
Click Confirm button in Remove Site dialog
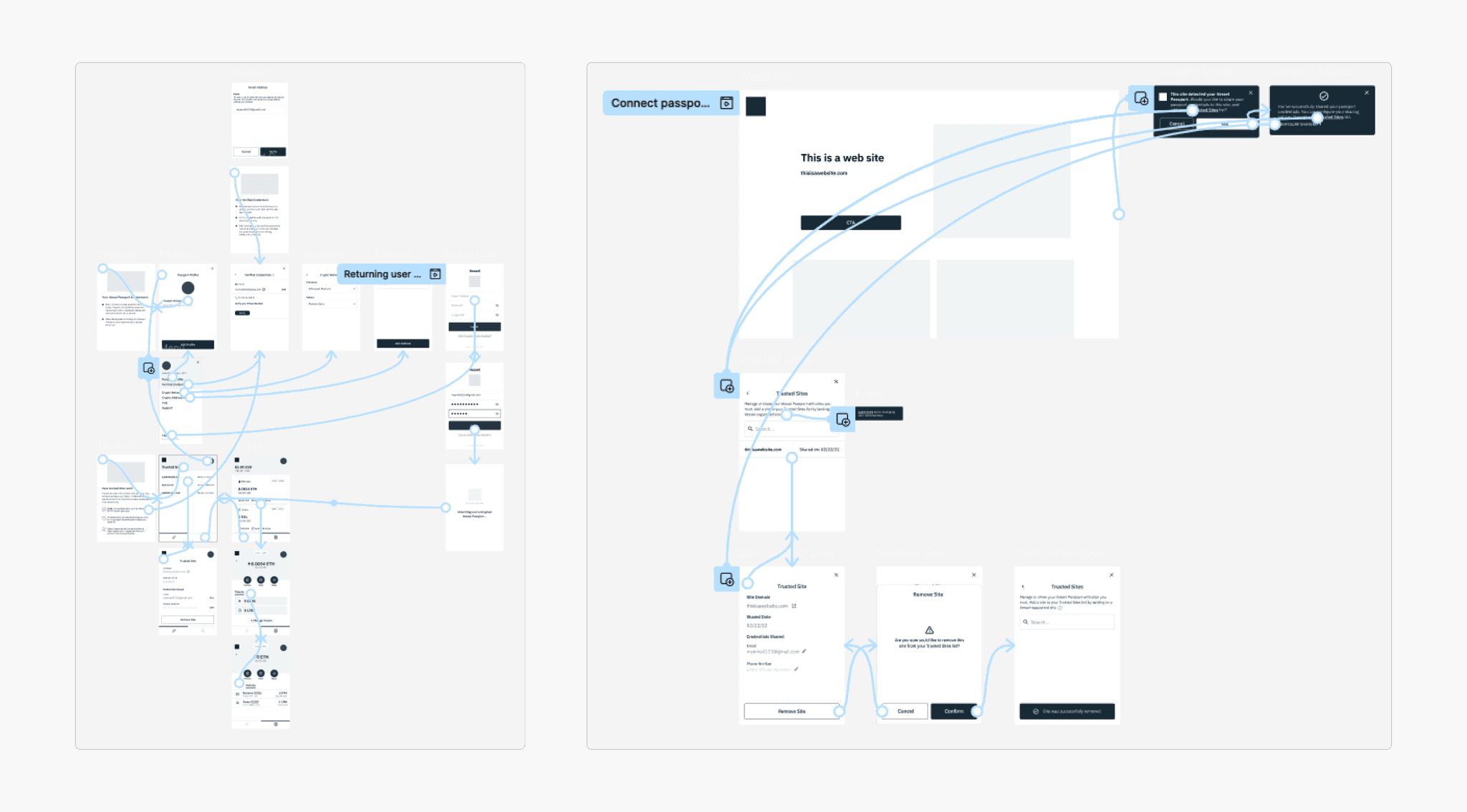point(951,712)
